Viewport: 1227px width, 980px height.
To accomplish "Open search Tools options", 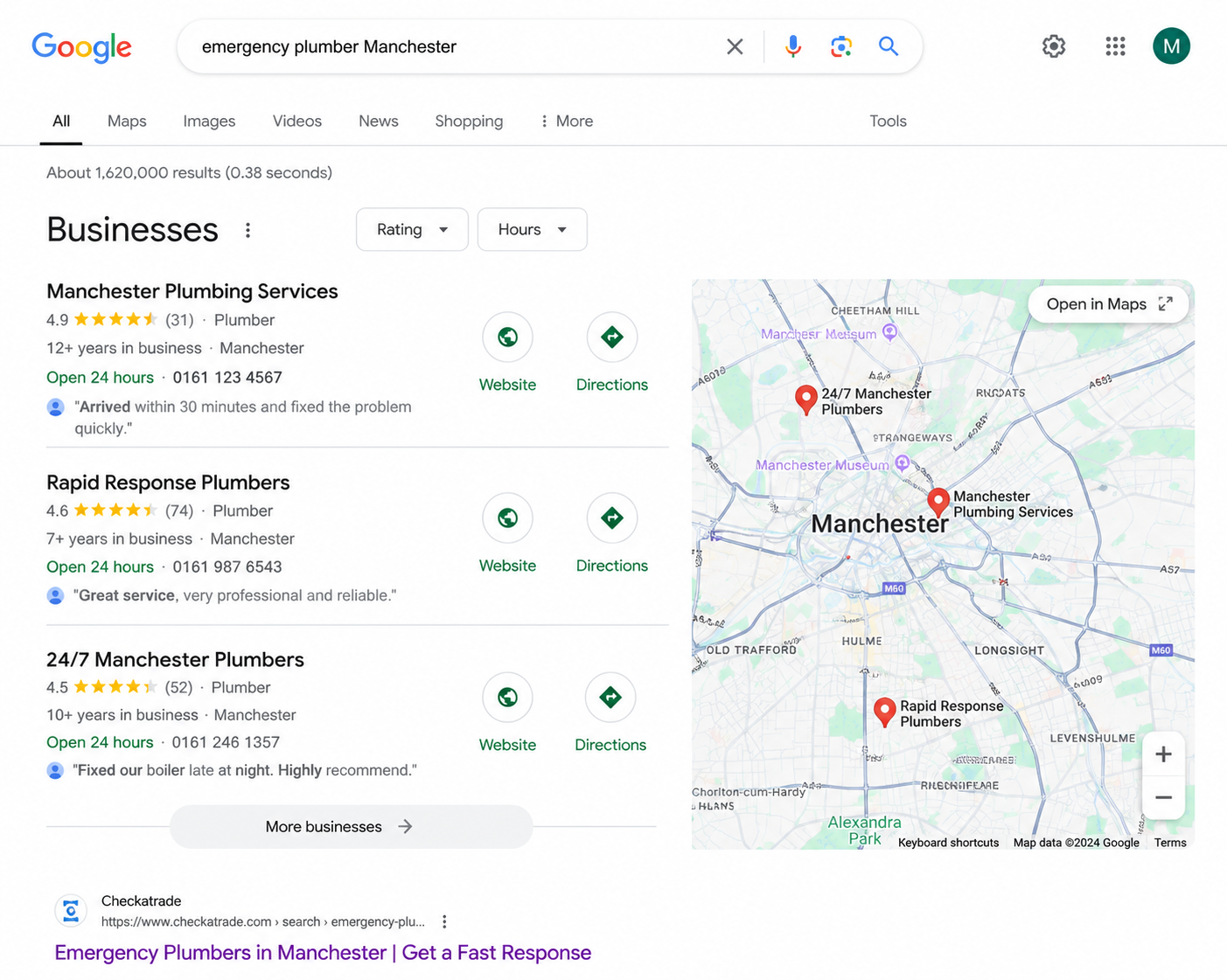I will click(x=888, y=121).
